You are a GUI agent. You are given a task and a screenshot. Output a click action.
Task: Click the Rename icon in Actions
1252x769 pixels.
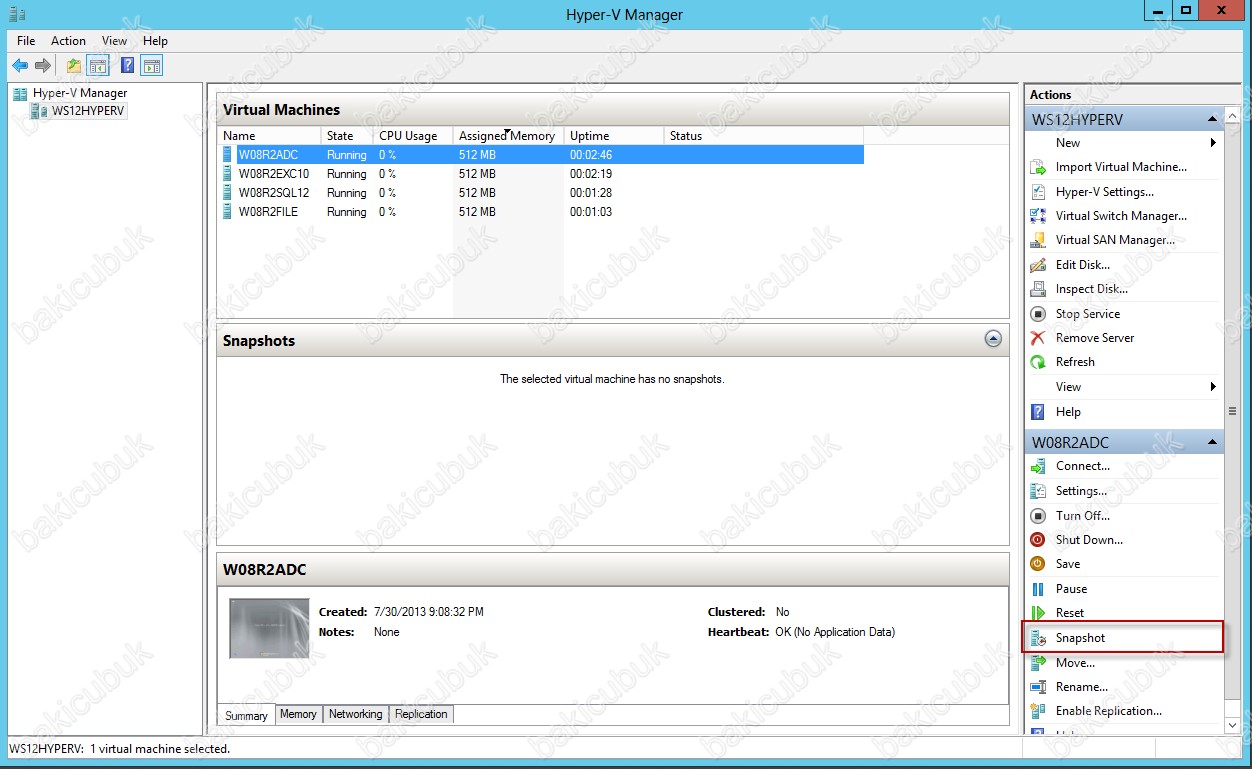pos(1038,687)
